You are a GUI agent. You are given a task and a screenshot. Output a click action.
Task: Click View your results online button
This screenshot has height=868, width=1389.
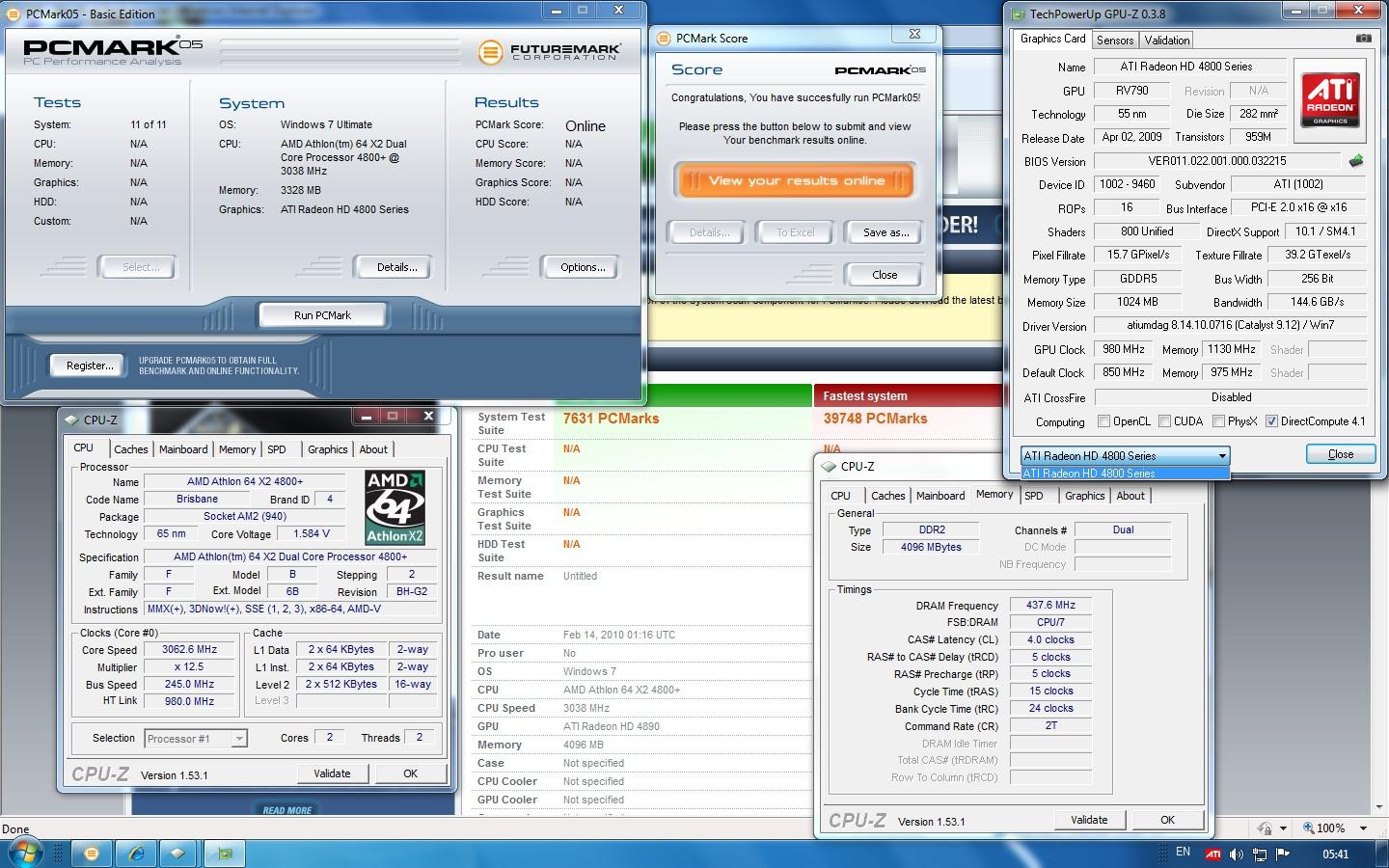click(796, 180)
